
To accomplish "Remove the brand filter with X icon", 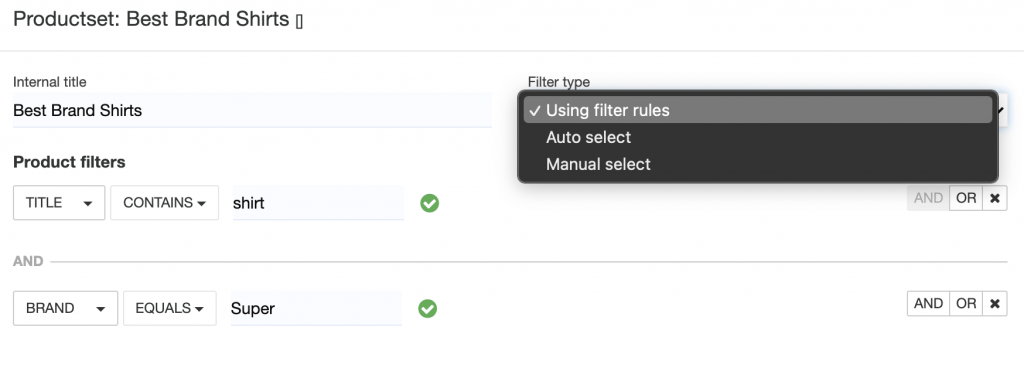I will tap(995, 303).
